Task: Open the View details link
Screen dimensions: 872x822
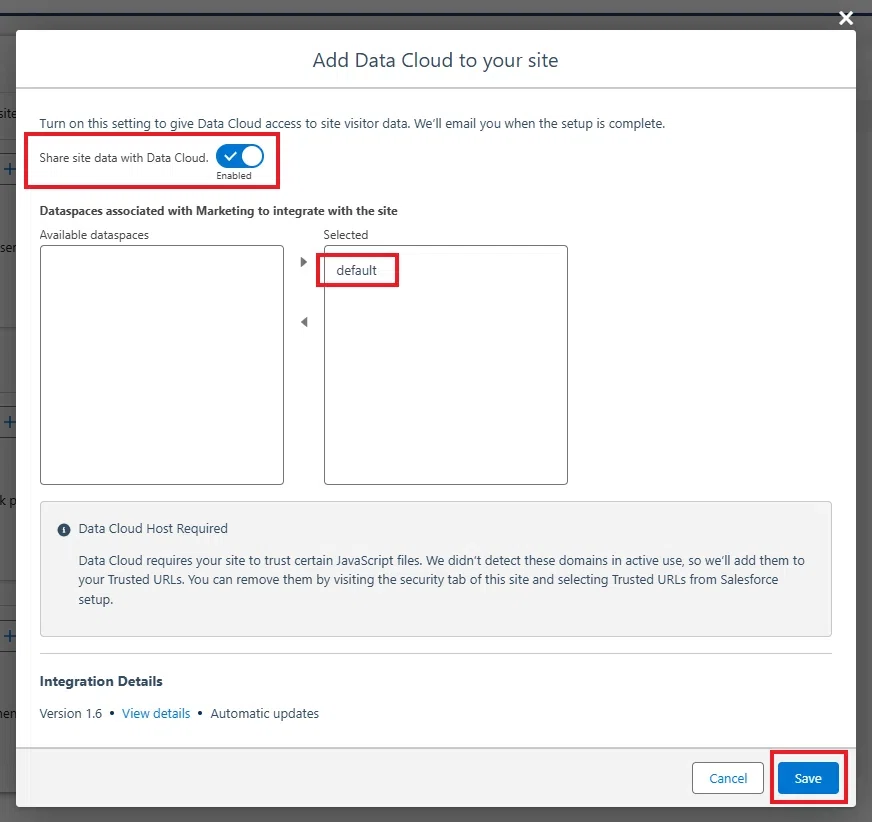Action: (x=156, y=714)
